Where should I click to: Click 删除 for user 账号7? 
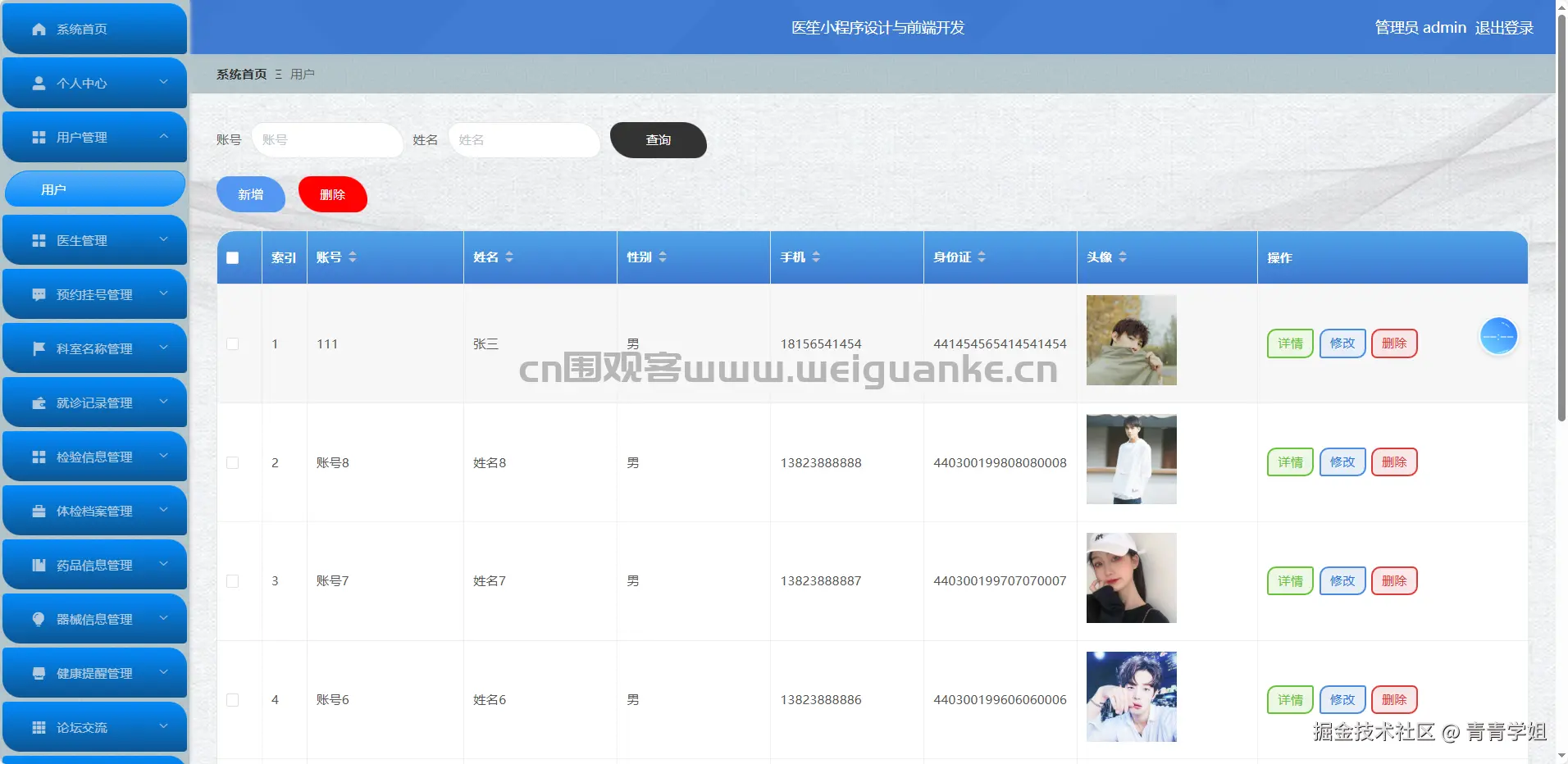click(1394, 581)
